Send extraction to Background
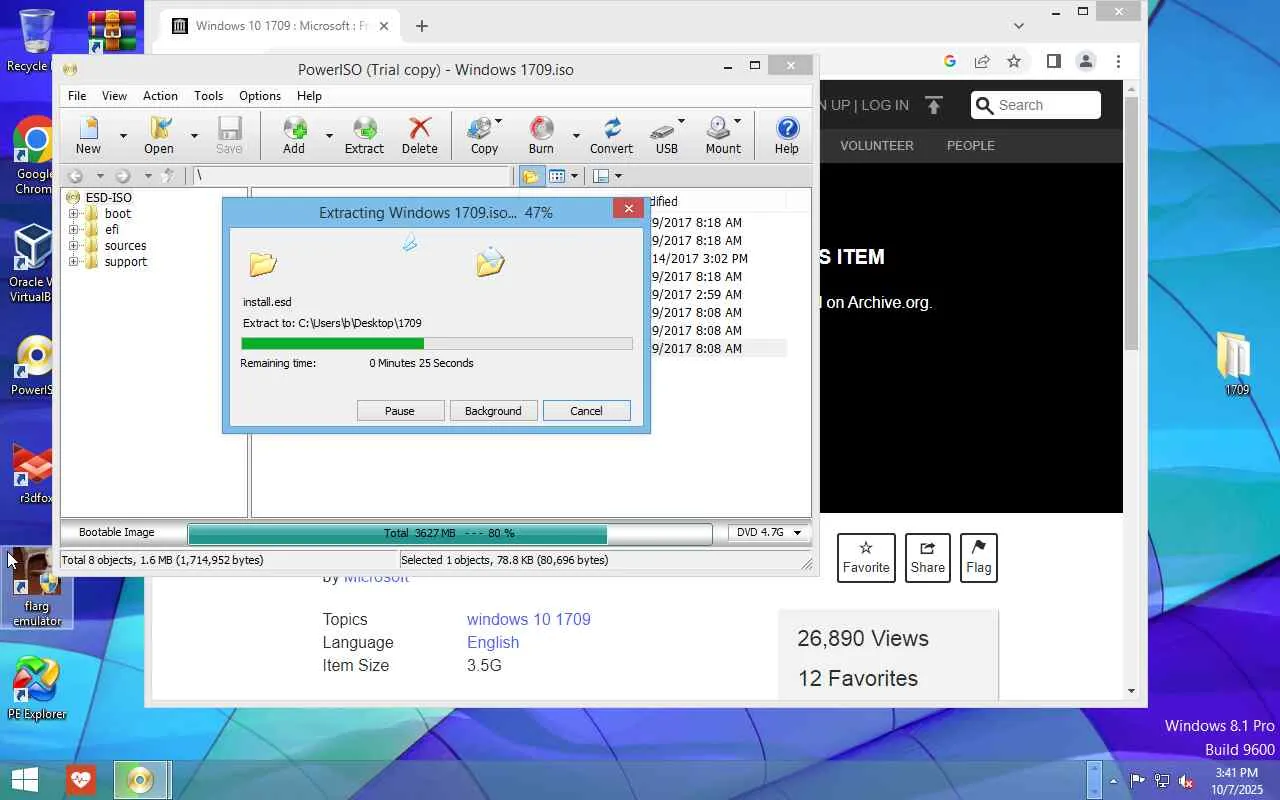The width and height of the screenshot is (1280, 800). (493, 411)
